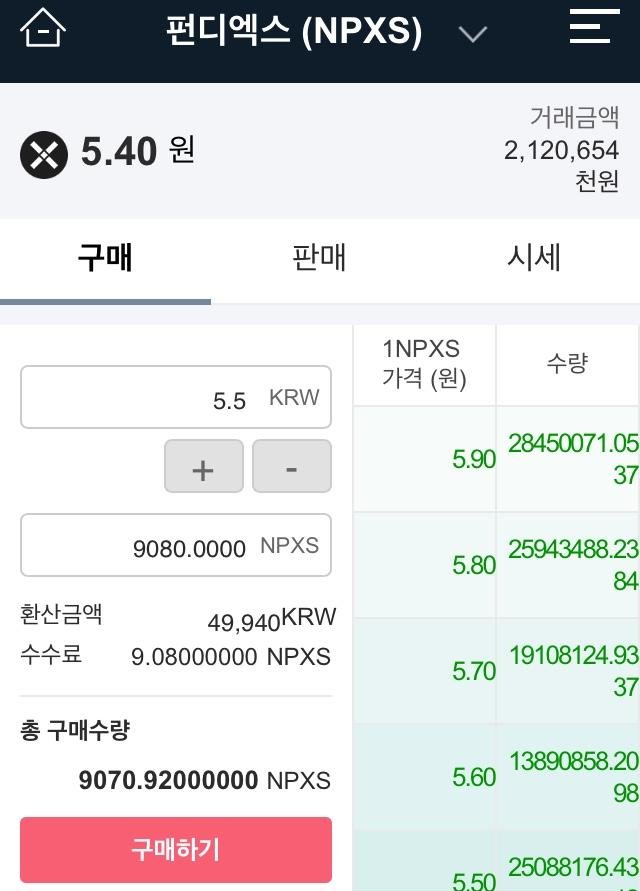The image size is (640, 891).
Task: Click the 거래금액 label
Action: click(x=574, y=117)
